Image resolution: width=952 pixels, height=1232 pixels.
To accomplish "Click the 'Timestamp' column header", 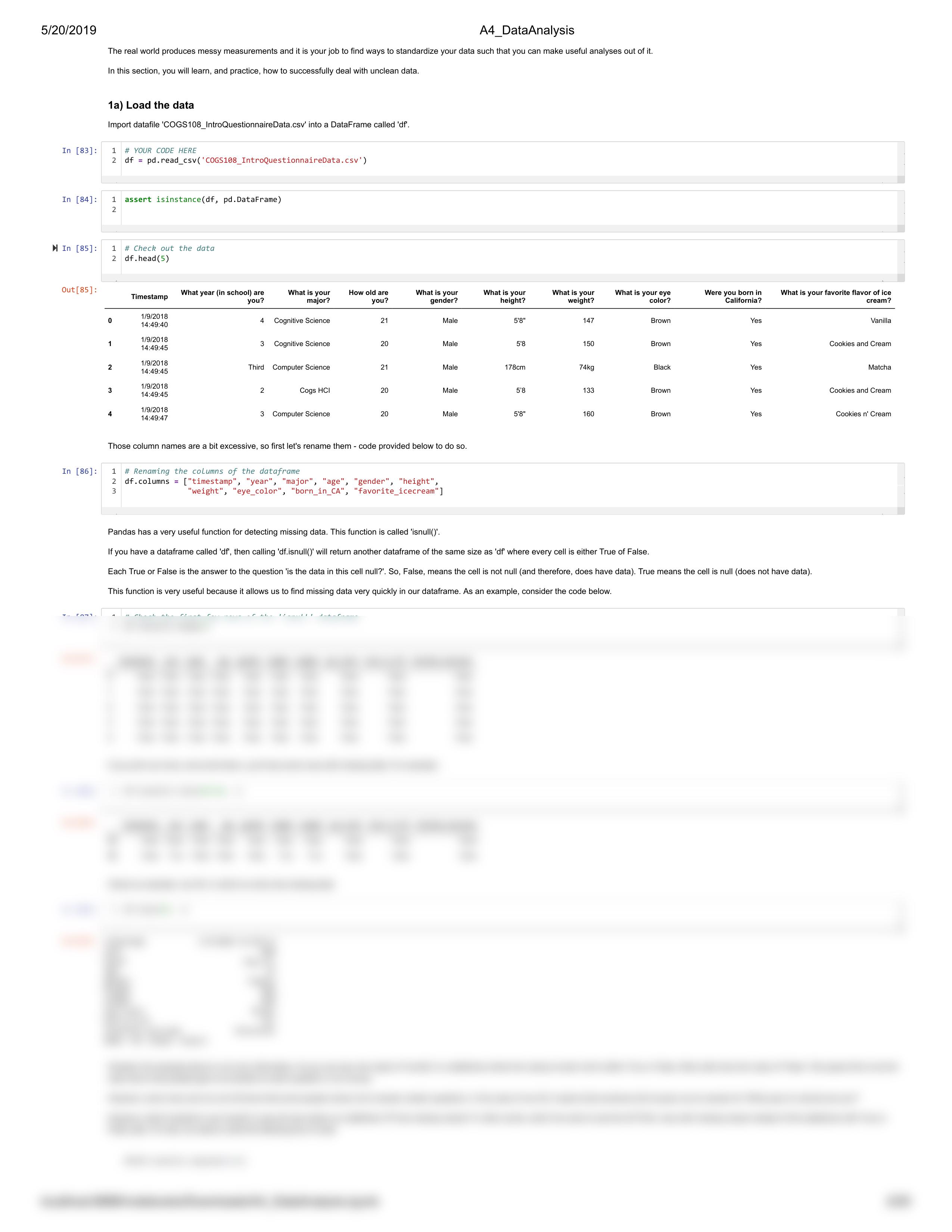I will pos(149,297).
